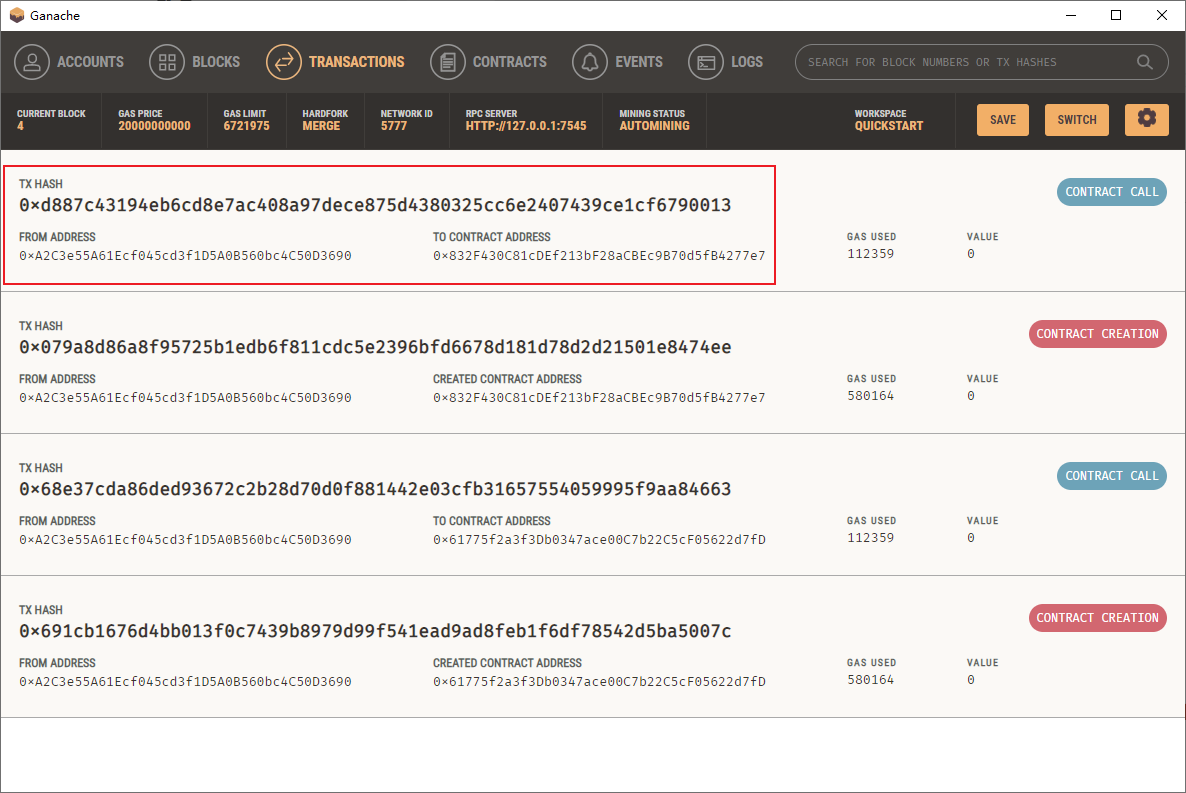Click from address in the 0x68e37 transaction
This screenshot has width=1186, height=793.
click(185, 540)
